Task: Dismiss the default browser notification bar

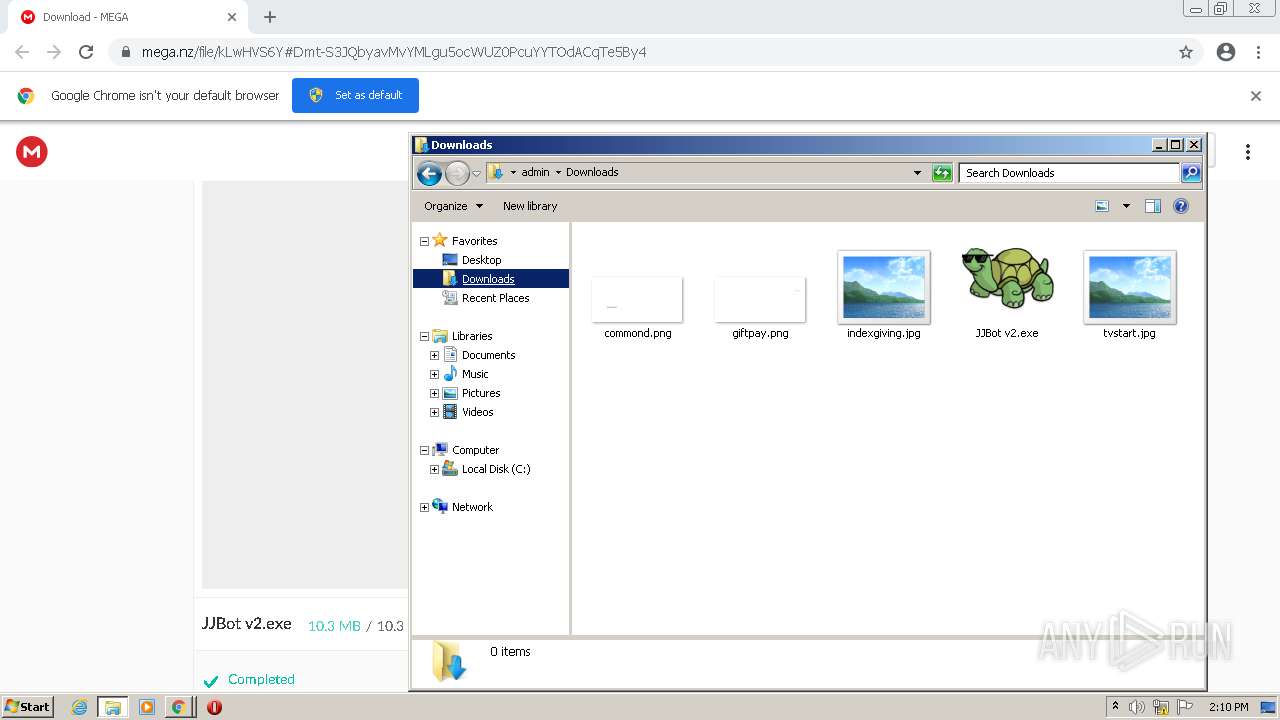Action: [1256, 96]
